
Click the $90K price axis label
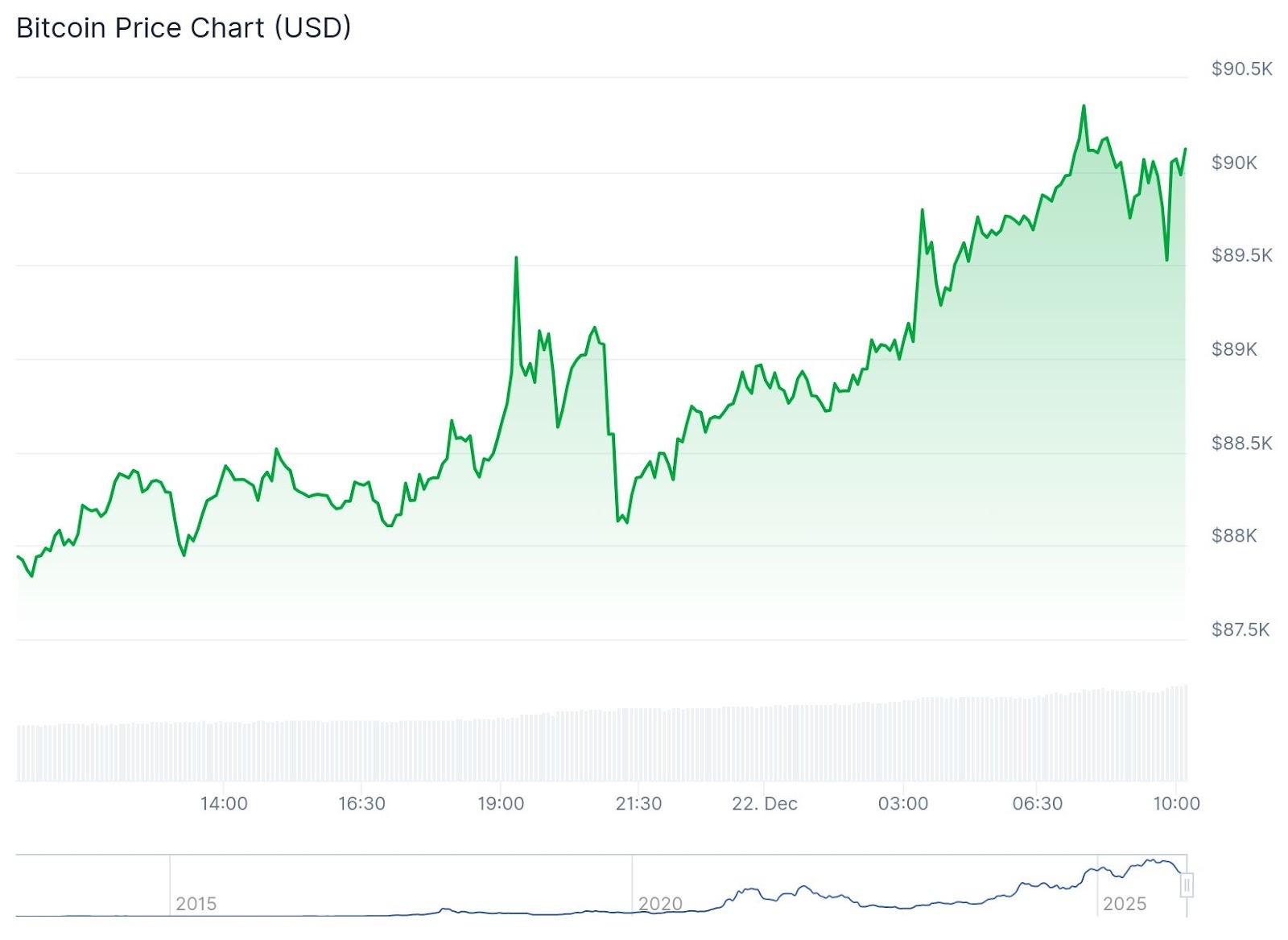pyautogui.click(x=1234, y=163)
